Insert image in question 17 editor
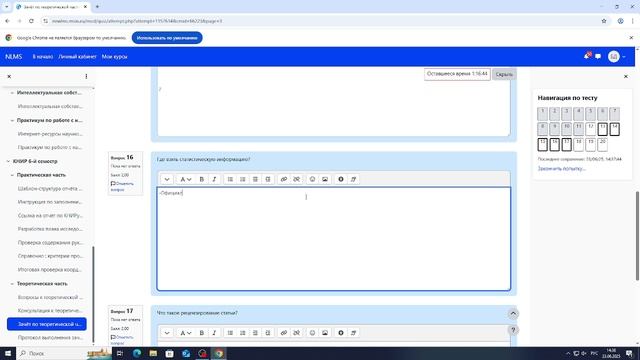 (325, 333)
